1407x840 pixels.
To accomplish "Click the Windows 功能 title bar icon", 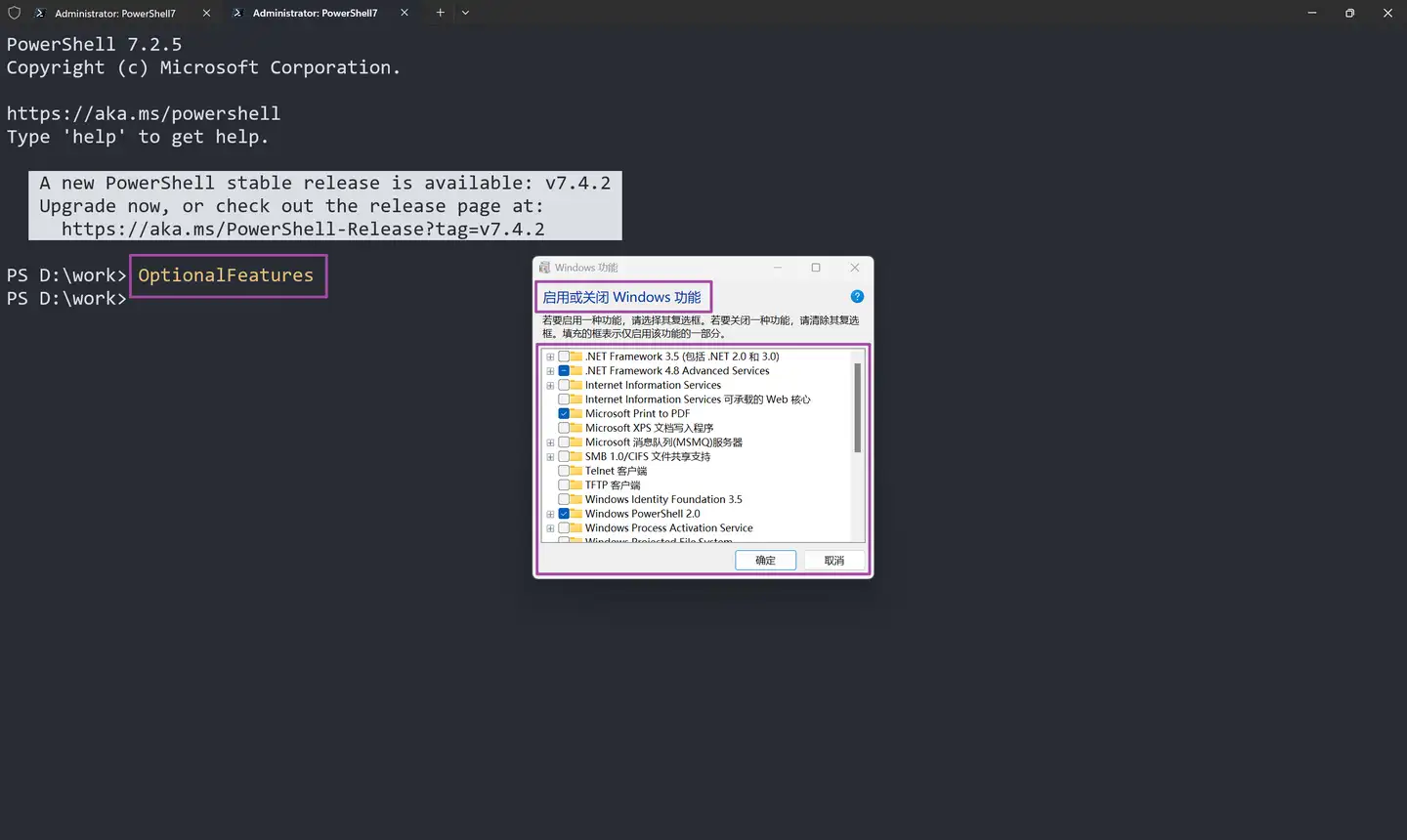I will point(545,268).
